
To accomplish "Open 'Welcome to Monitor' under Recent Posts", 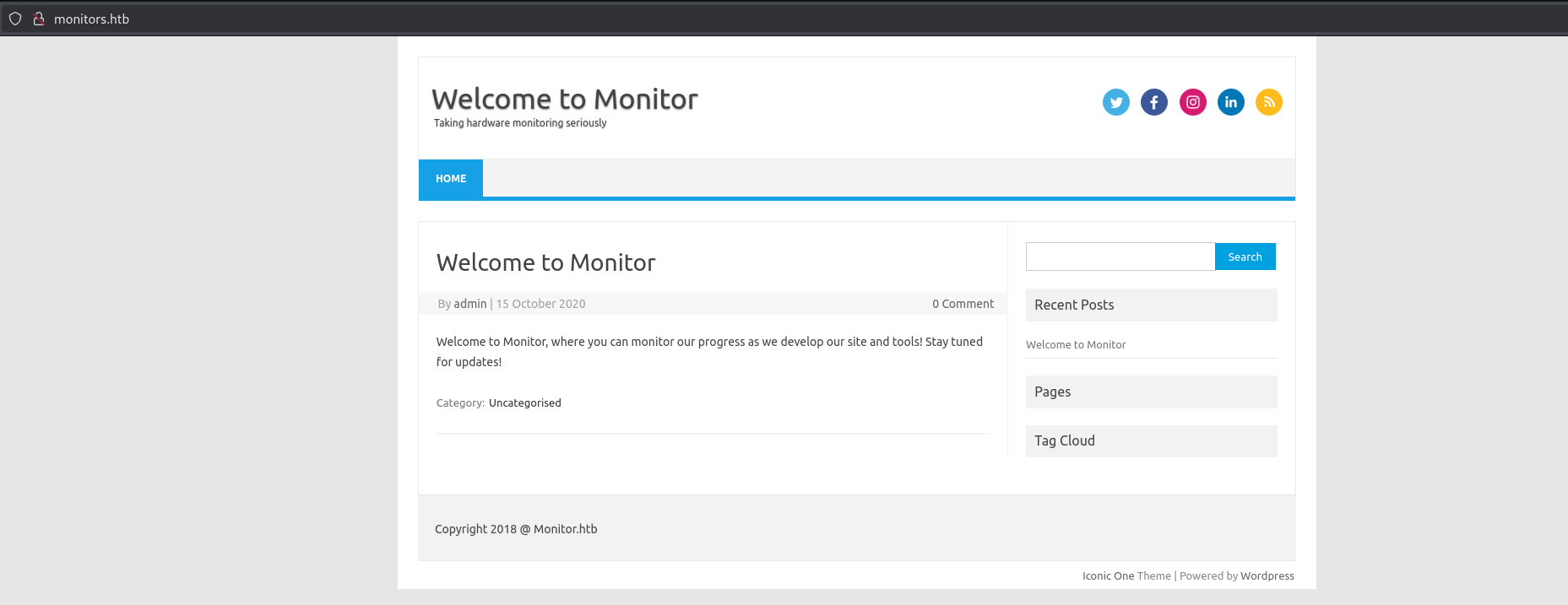I will 1076,345.
